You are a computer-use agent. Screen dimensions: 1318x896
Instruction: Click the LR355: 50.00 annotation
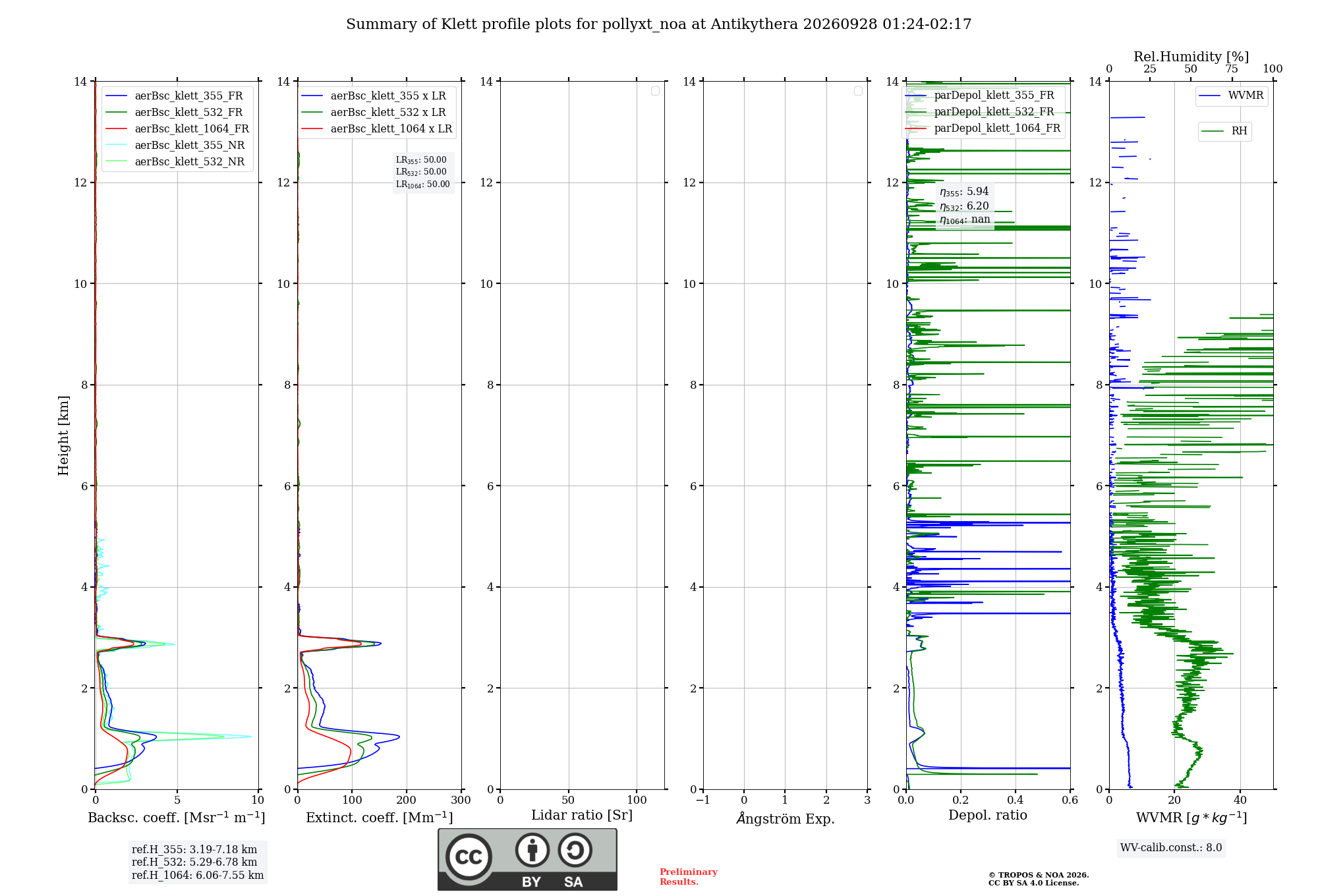421,160
